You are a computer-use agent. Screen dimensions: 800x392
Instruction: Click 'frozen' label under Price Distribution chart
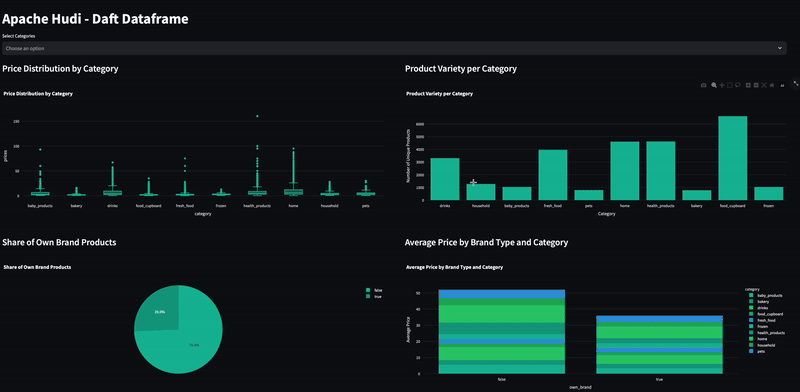pos(221,206)
